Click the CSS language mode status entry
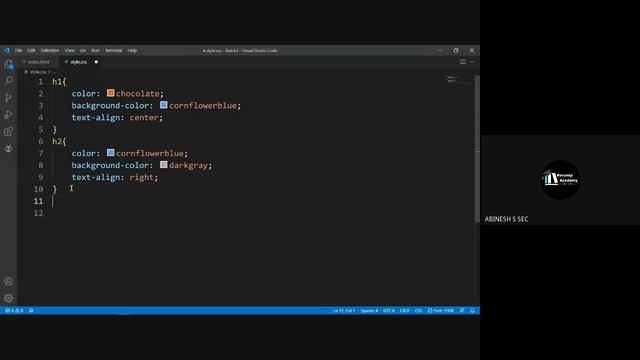The image size is (640, 360). pyautogui.click(x=418, y=311)
